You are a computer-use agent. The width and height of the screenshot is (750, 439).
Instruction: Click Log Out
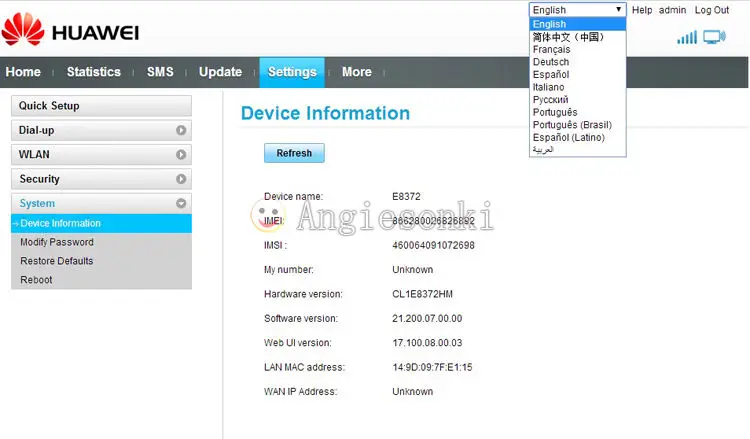(712, 10)
